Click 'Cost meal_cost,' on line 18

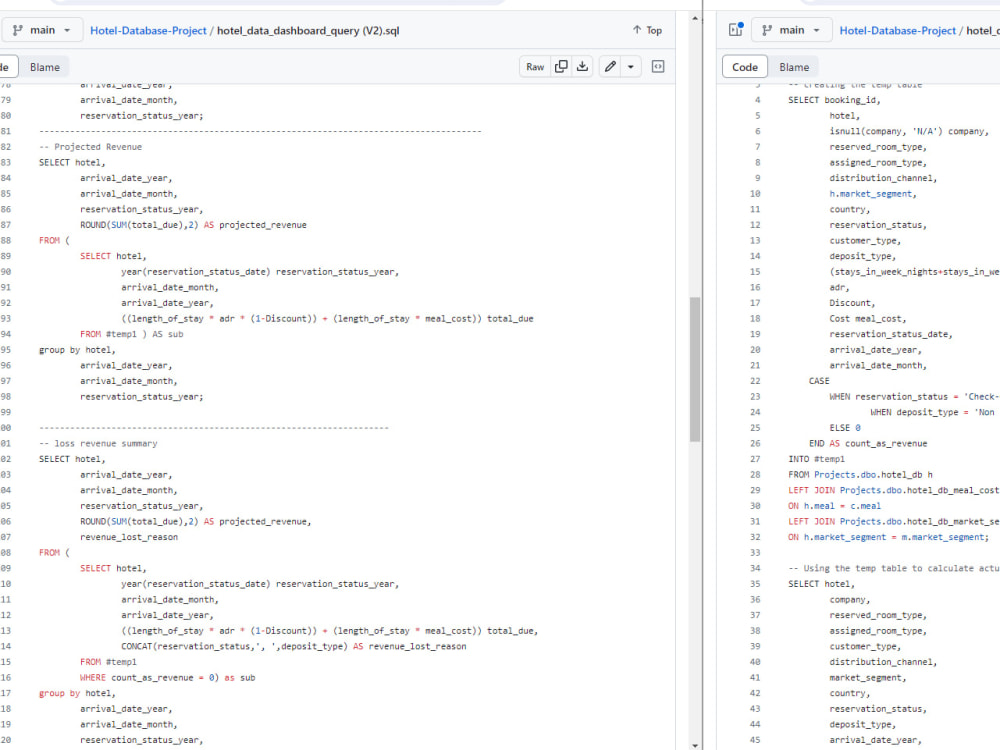[x=867, y=319]
